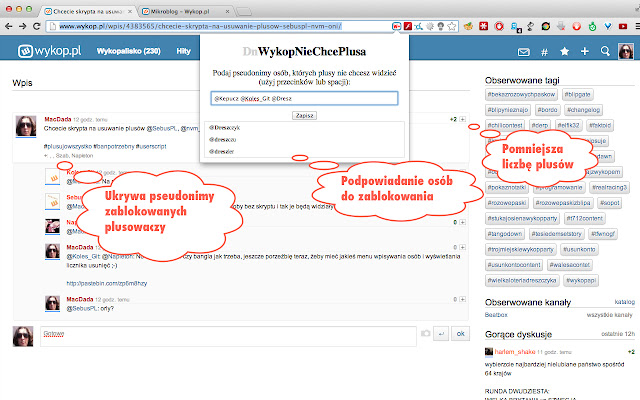The height and width of the screenshot is (400, 640).
Task: Open Wykop search magnifier icon
Action: (x=605, y=51)
